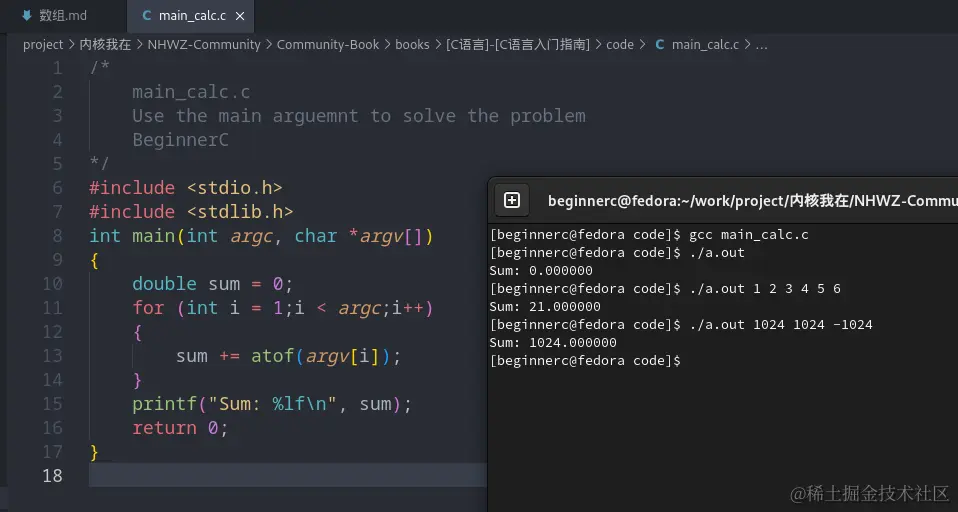Click 'gcc main_calc.c' command in terminal
This screenshot has height=512, width=958.
click(x=748, y=235)
